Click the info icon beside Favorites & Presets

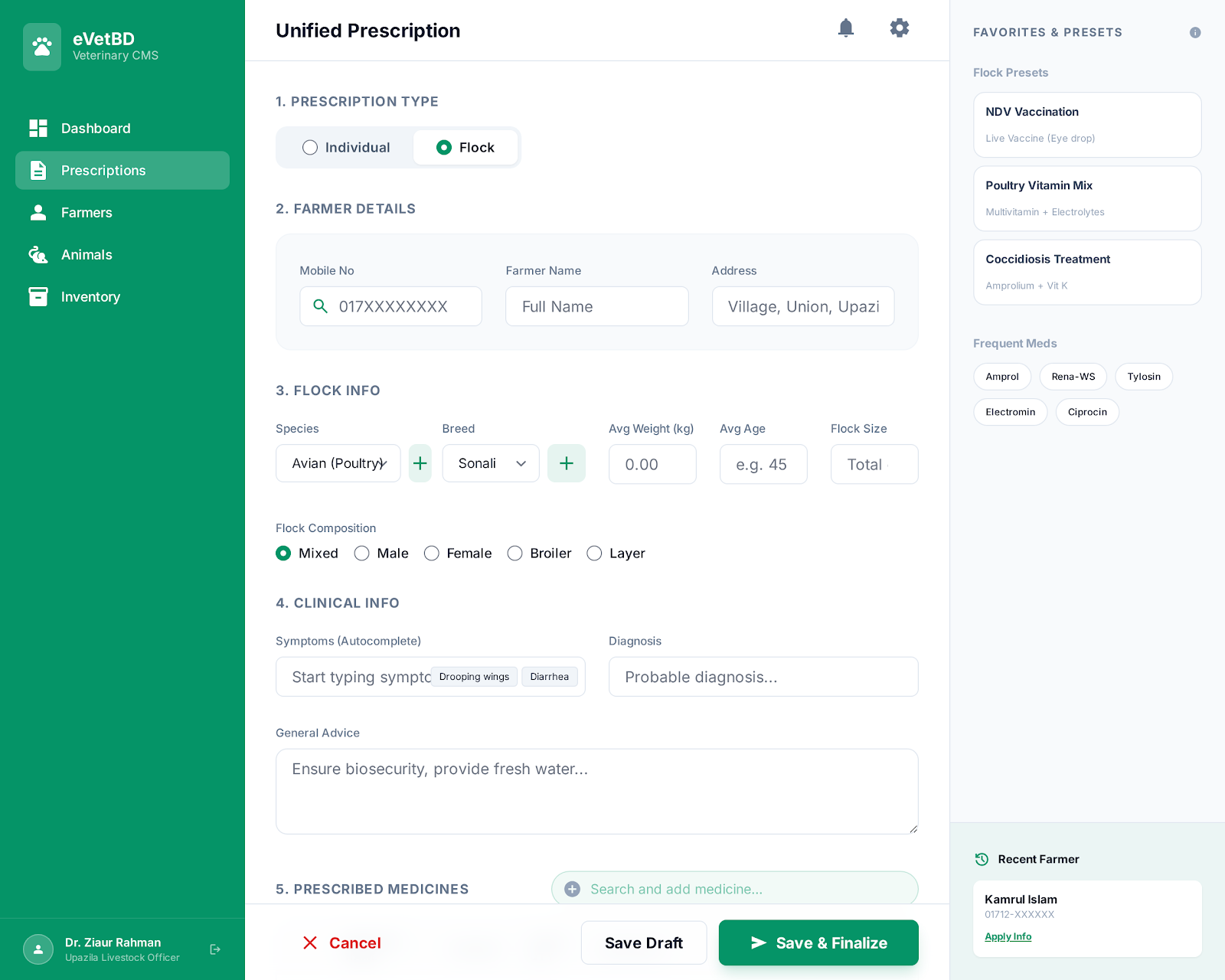tap(1195, 33)
